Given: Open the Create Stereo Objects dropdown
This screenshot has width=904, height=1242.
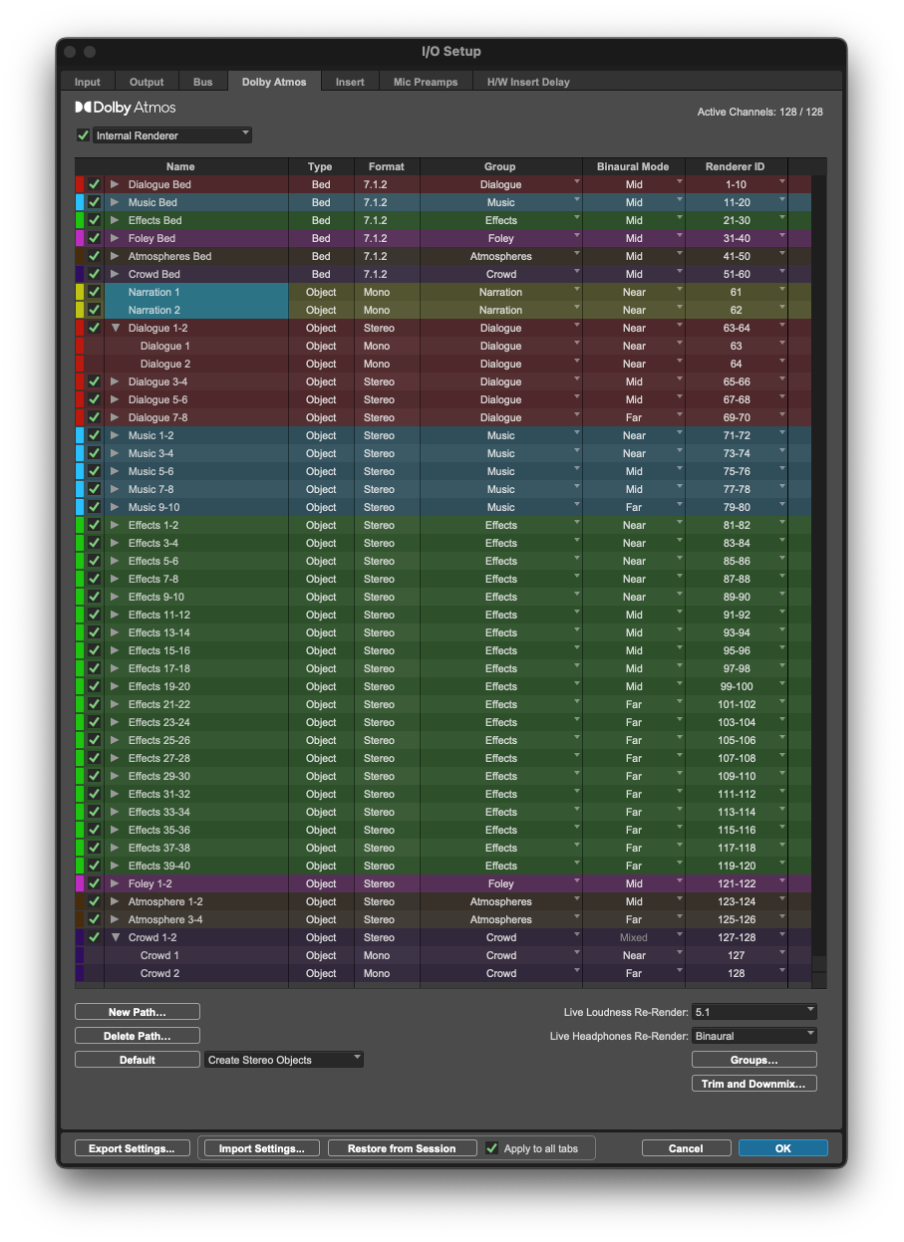Looking at the screenshot, I should pyautogui.click(x=283, y=1059).
